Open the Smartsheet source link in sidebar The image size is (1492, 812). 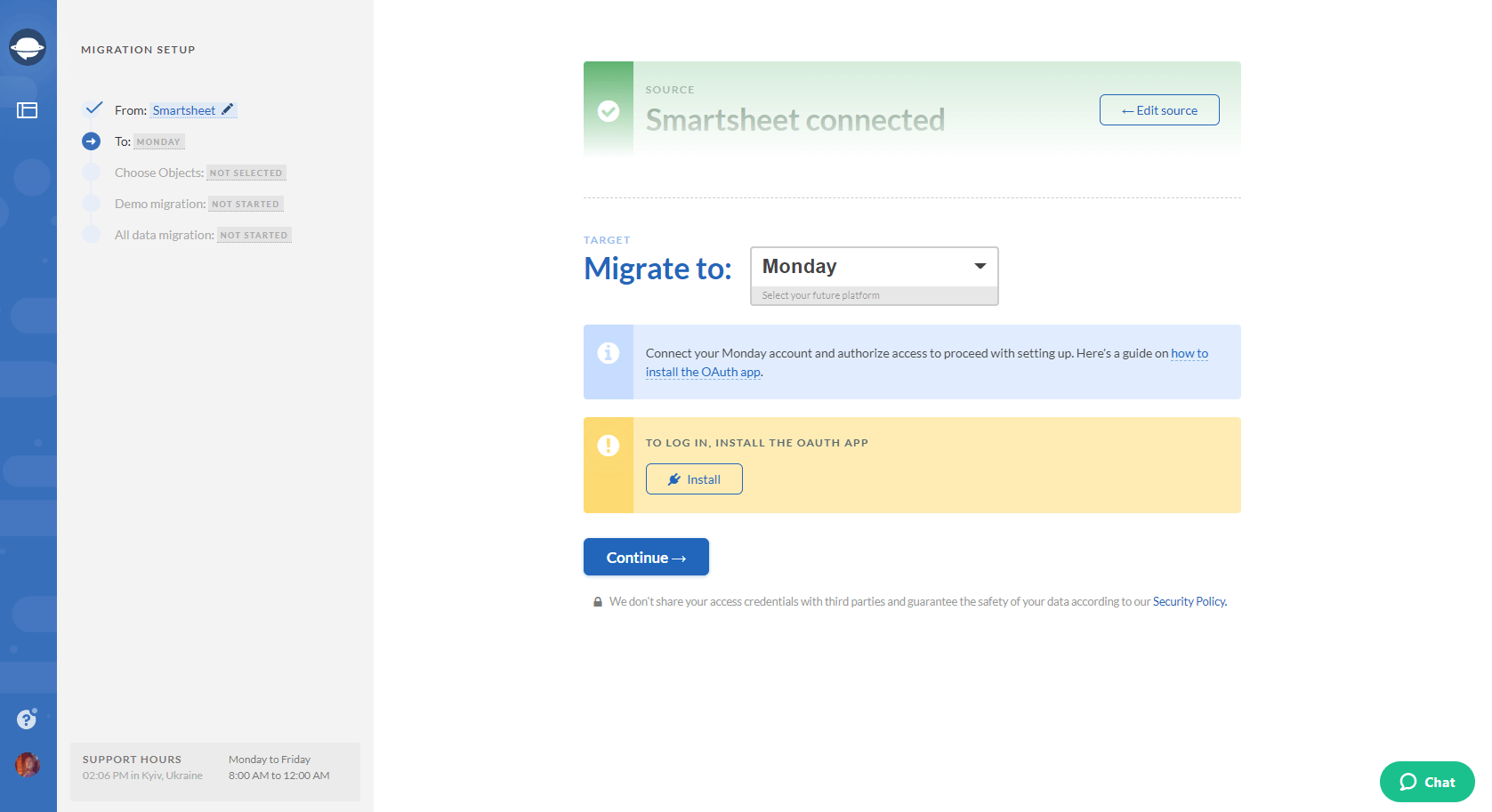(184, 110)
